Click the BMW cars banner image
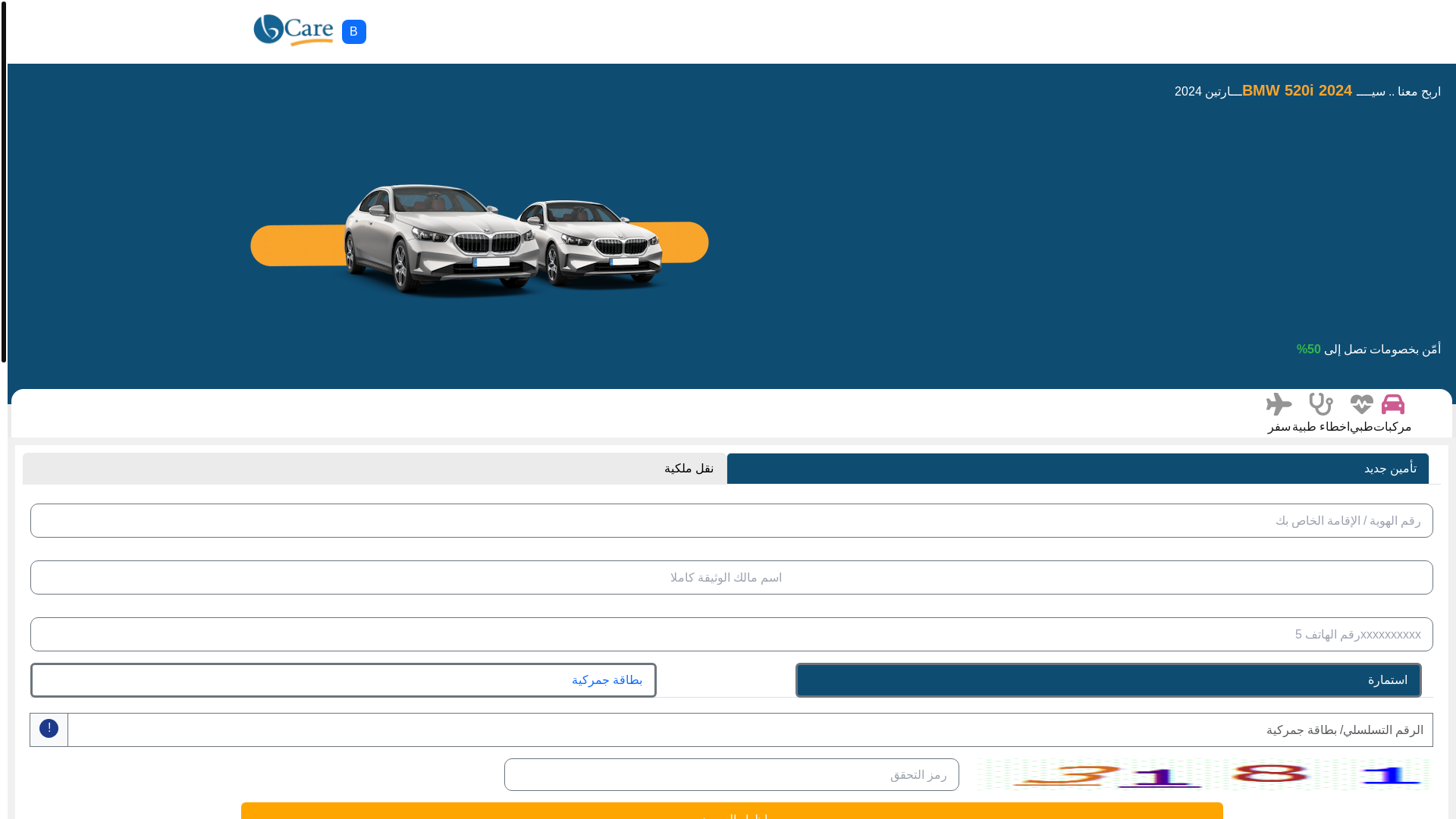 tap(479, 240)
